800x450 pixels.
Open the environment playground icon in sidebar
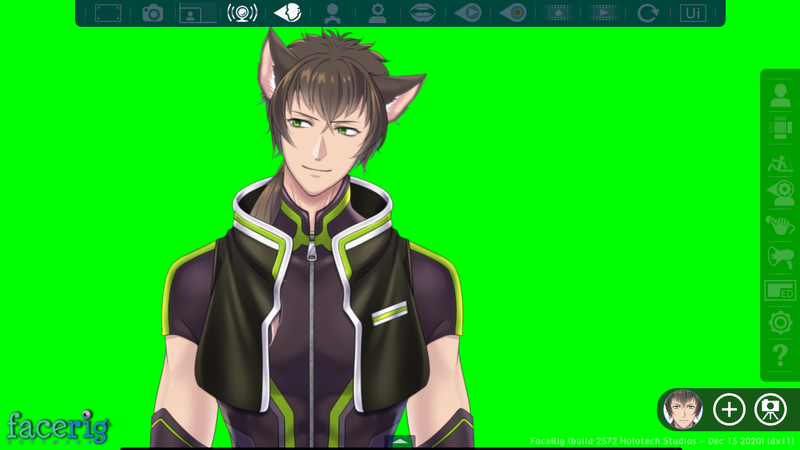pyautogui.click(x=780, y=161)
